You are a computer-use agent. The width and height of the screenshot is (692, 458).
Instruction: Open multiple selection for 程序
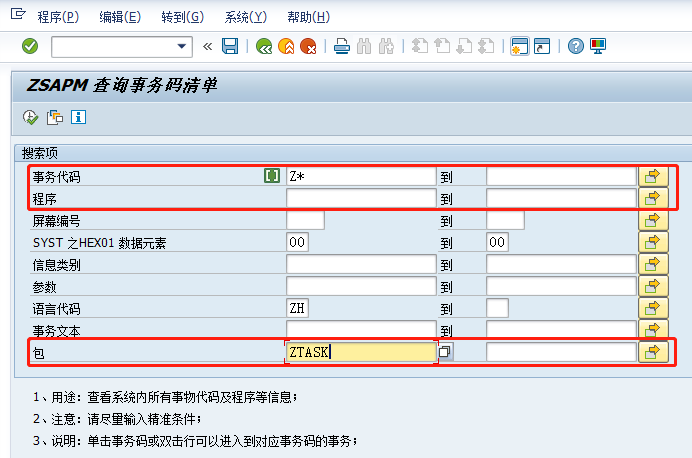(x=653, y=199)
